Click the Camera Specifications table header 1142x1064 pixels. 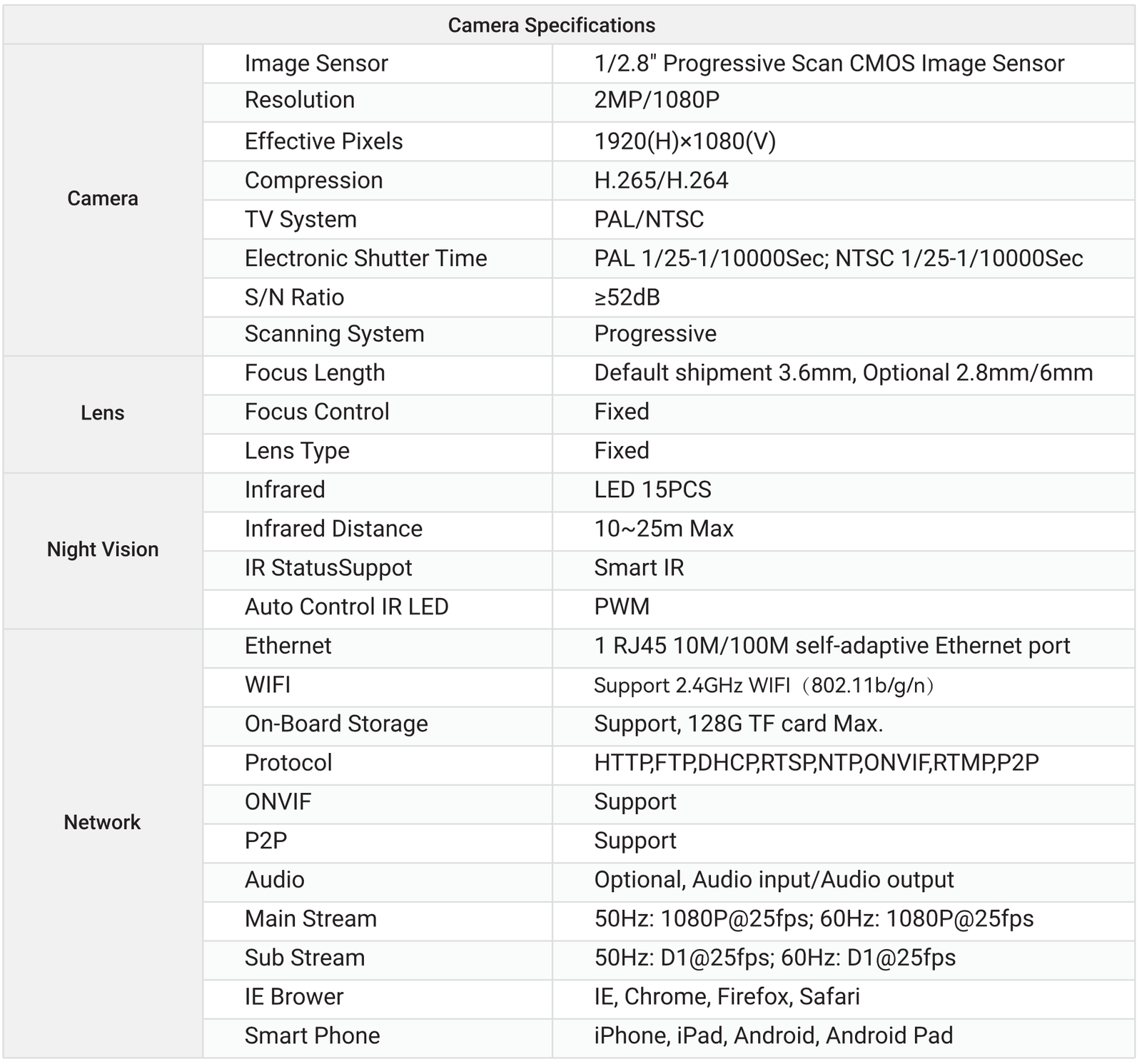[x=551, y=26]
